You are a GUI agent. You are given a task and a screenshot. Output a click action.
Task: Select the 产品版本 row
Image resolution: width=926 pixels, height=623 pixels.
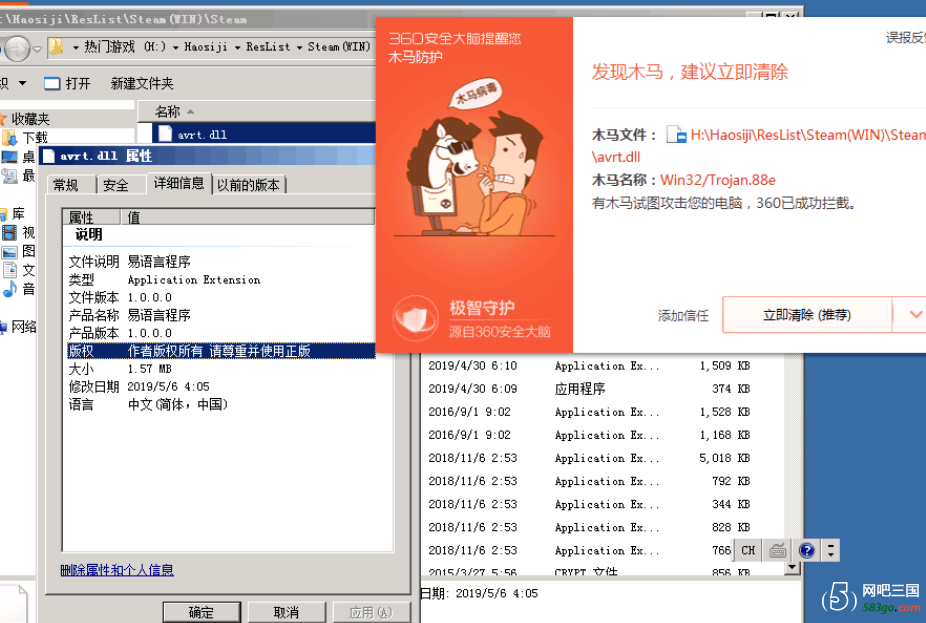pos(221,333)
